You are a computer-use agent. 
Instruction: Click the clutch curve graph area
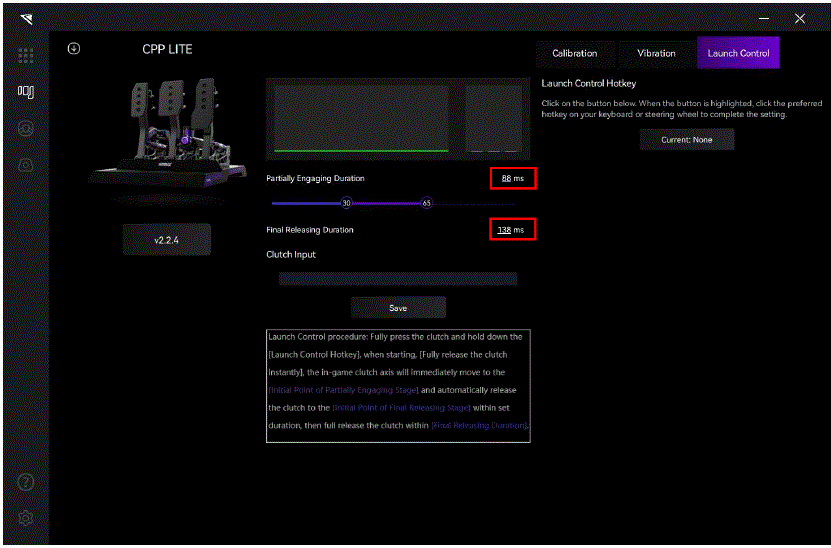pos(361,119)
